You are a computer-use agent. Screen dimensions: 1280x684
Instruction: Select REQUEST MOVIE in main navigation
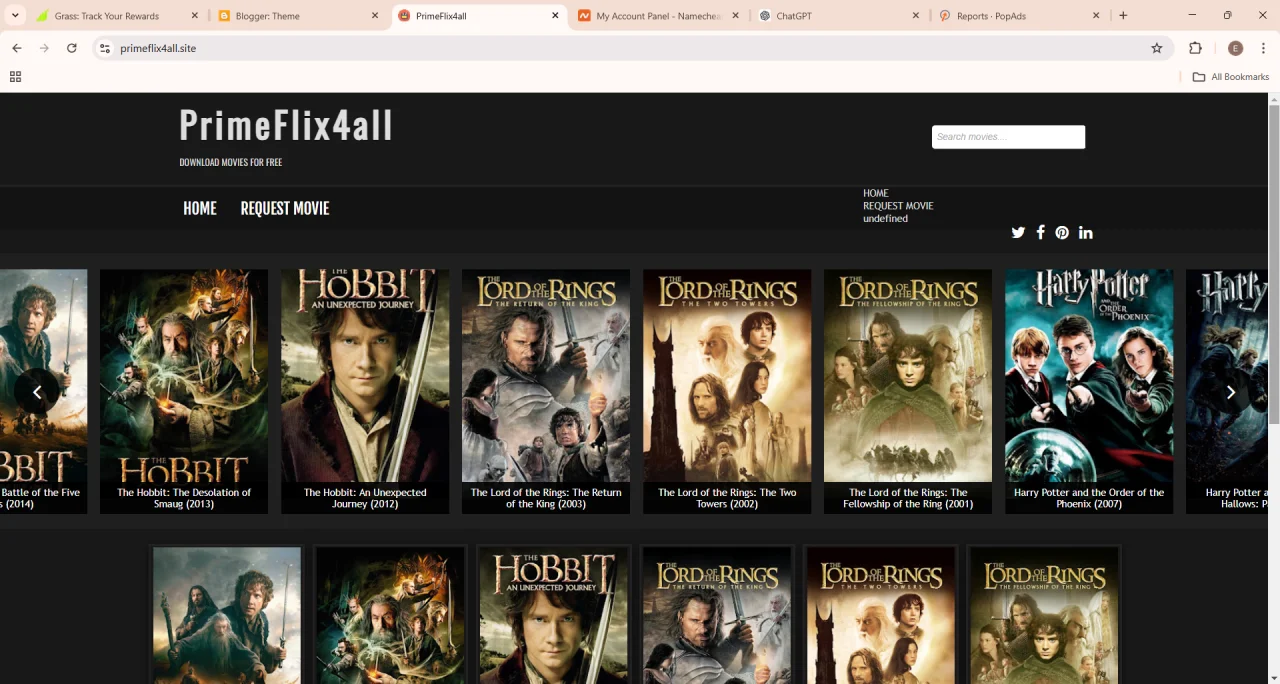(285, 208)
